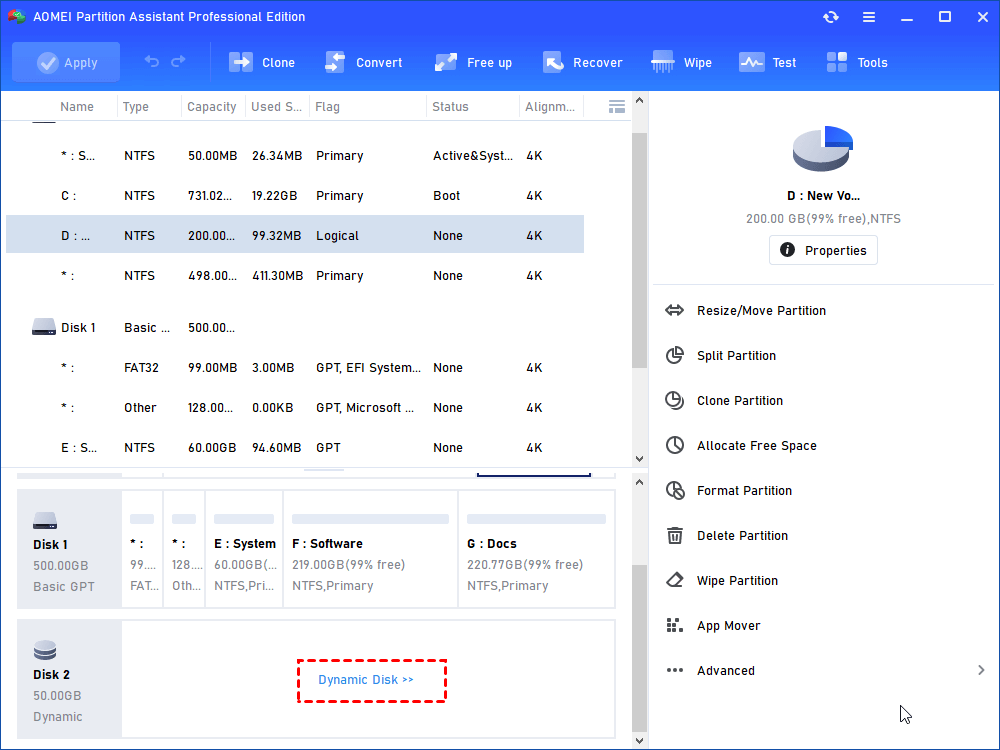Choose Clone Partition
The image size is (1000, 750).
pos(740,401)
